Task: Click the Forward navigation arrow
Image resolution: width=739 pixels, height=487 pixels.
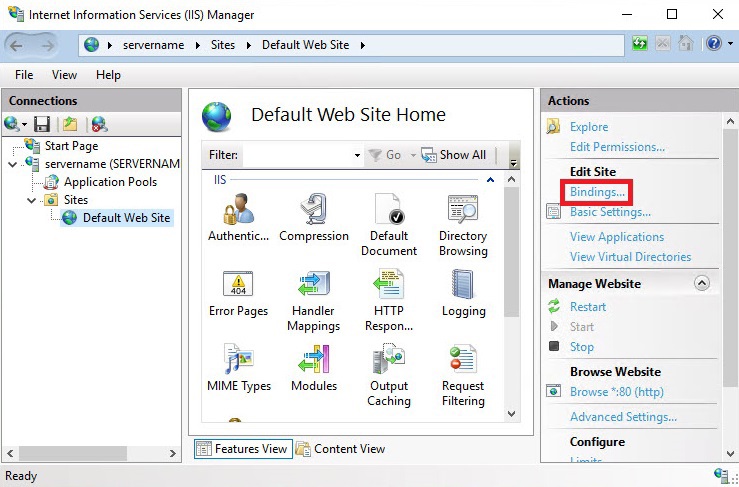Action: point(48,46)
